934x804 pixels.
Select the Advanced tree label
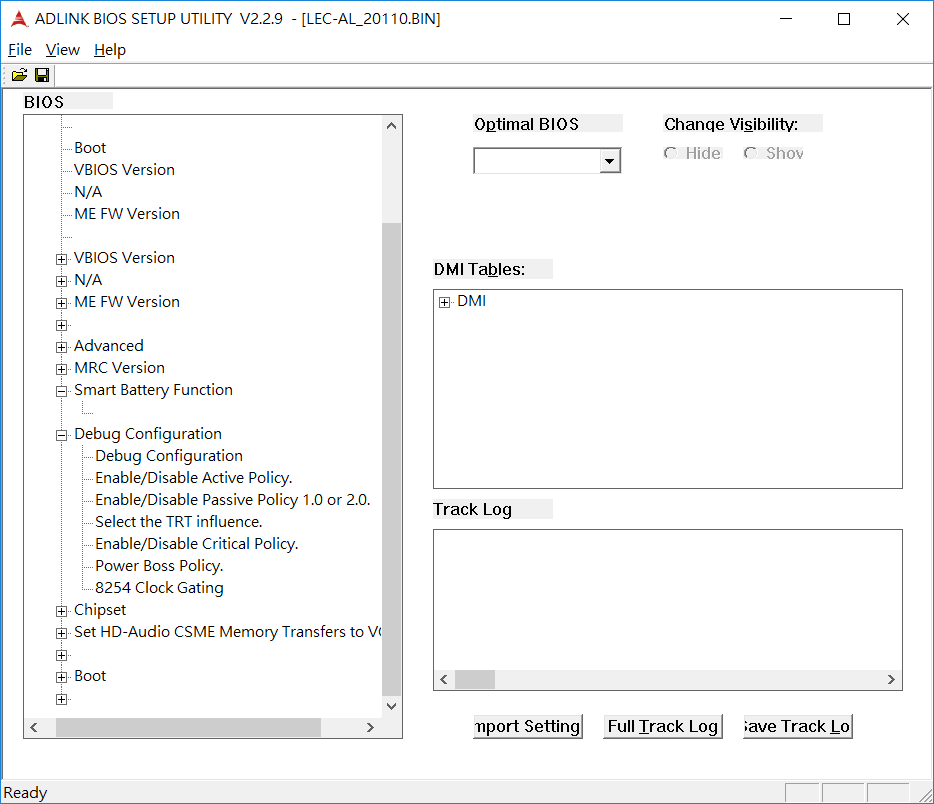[108, 345]
